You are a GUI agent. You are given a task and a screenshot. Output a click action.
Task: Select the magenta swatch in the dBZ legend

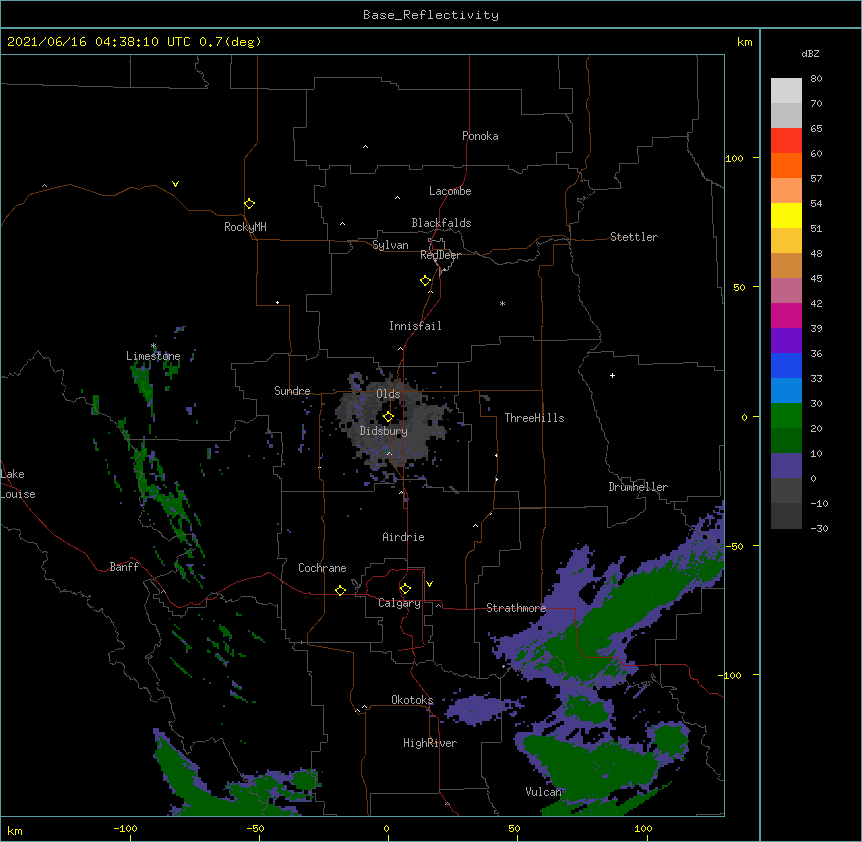click(786, 315)
